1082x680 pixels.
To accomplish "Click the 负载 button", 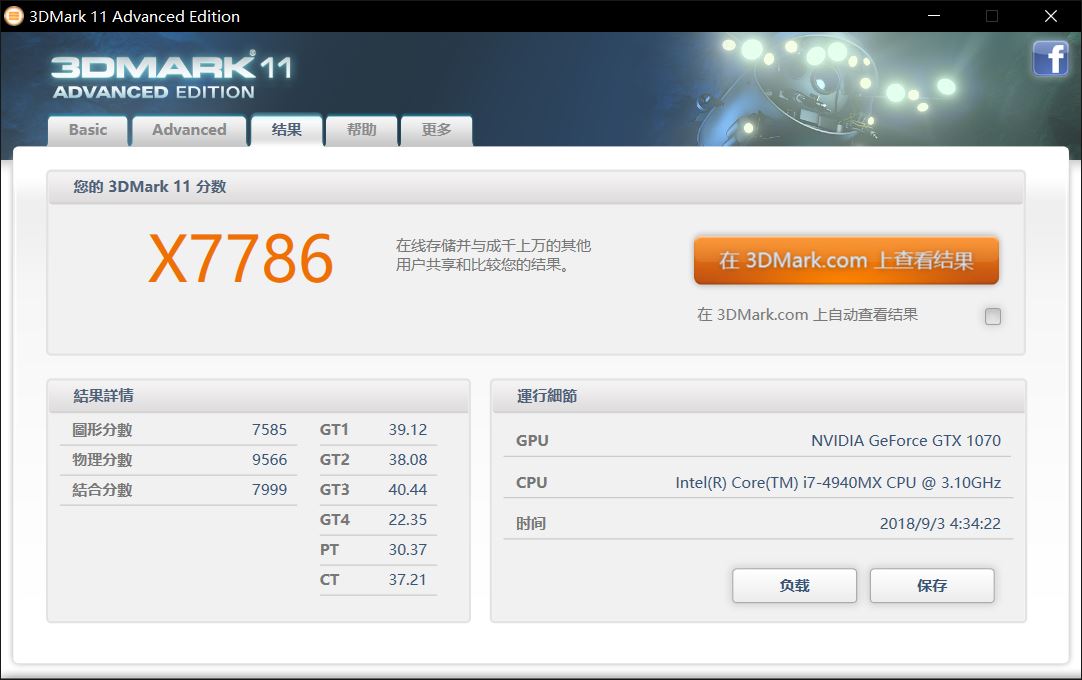I will (x=794, y=585).
